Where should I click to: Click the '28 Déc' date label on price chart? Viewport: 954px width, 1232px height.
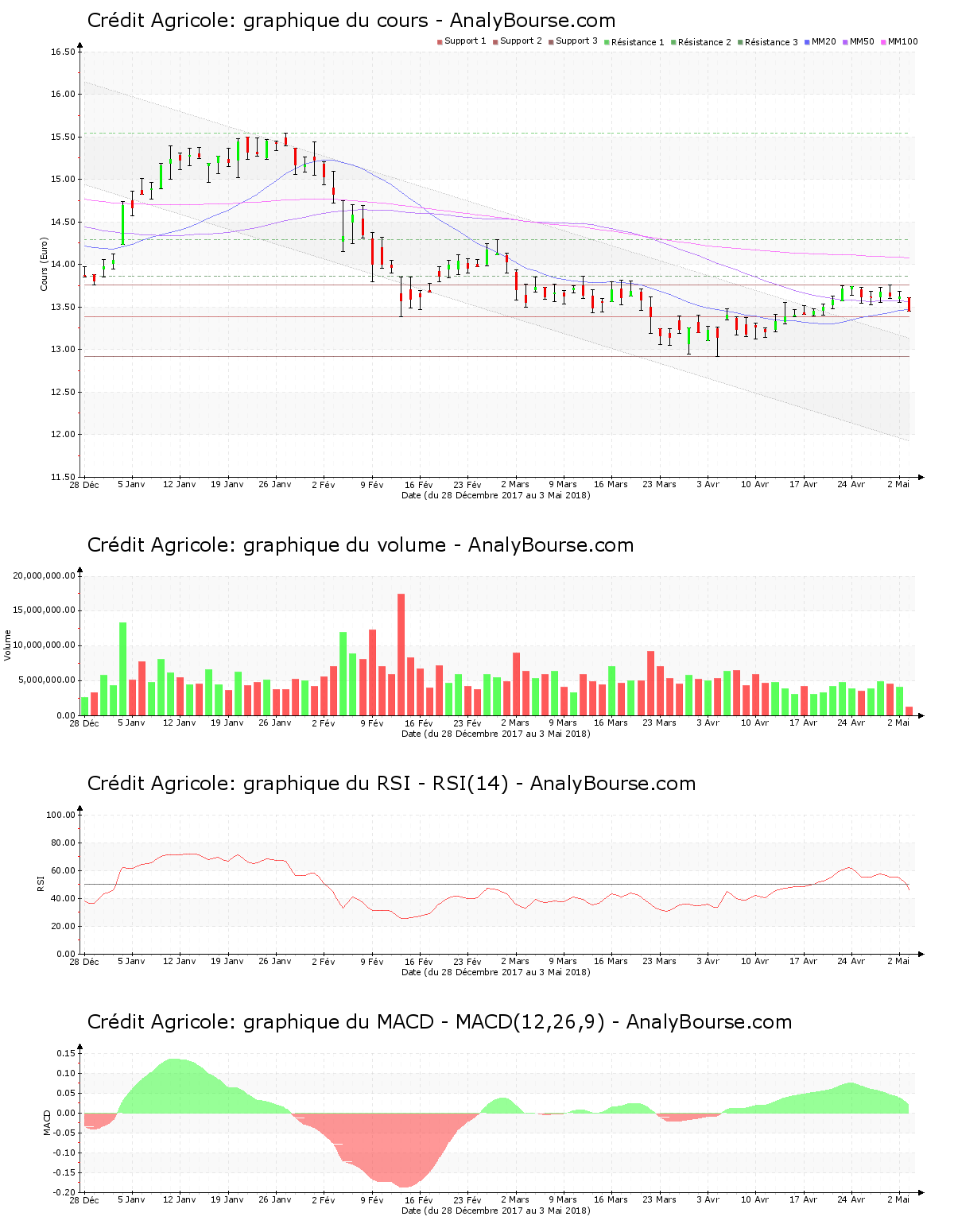pyautogui.click(x=84, y=485)
